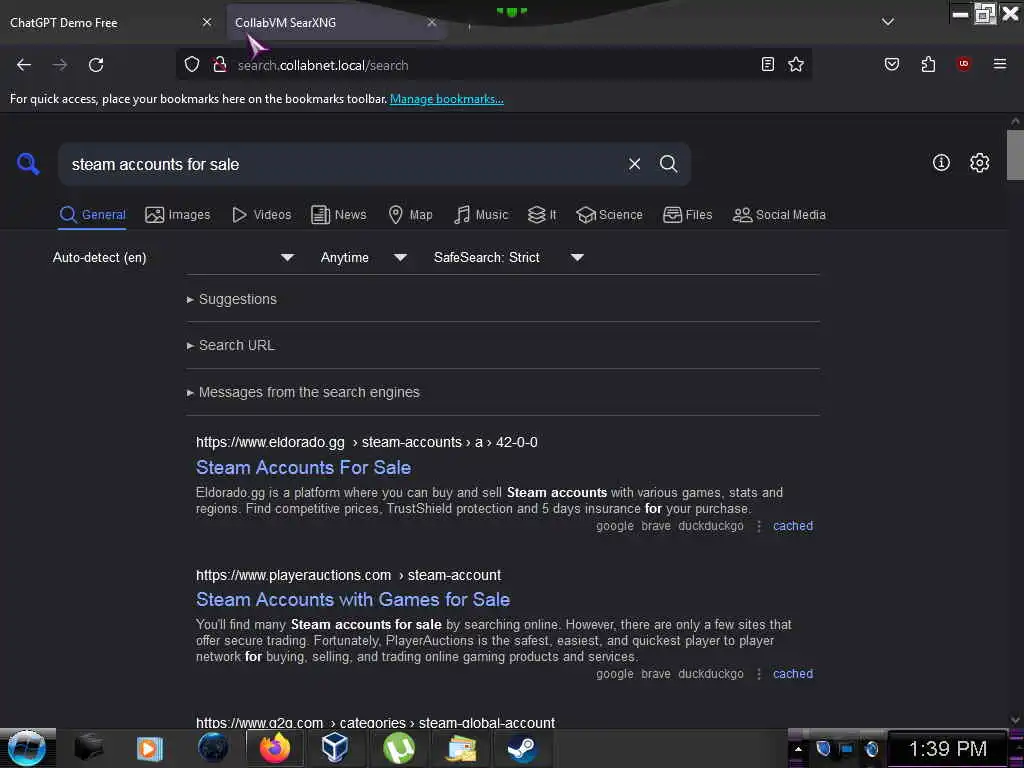Screen dimensions: 1024x768
Task: Open the media player taskbar icon
Action: (x=149, y=748)
